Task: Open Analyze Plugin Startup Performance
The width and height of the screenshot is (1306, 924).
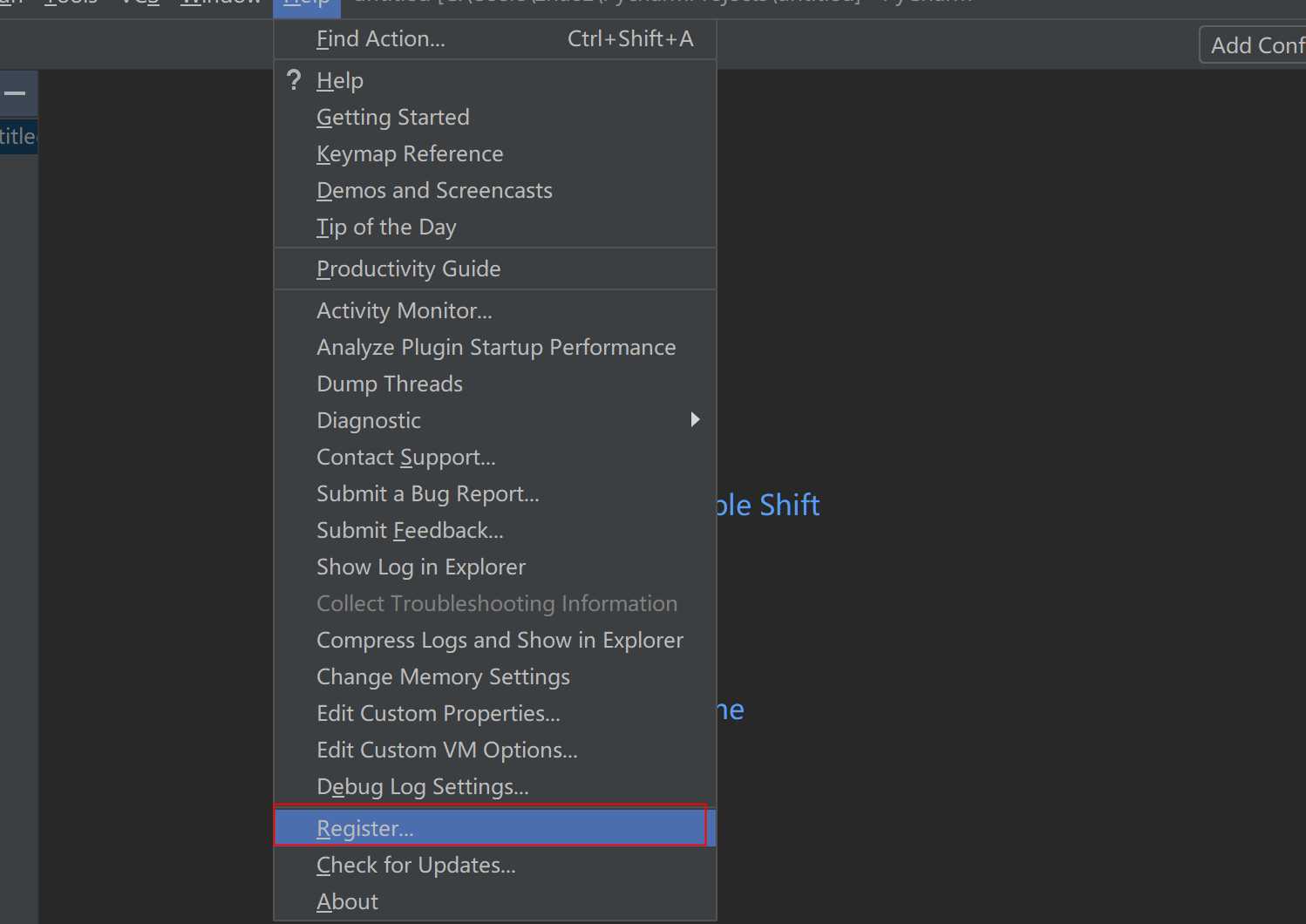Action: tap(496, 348)
